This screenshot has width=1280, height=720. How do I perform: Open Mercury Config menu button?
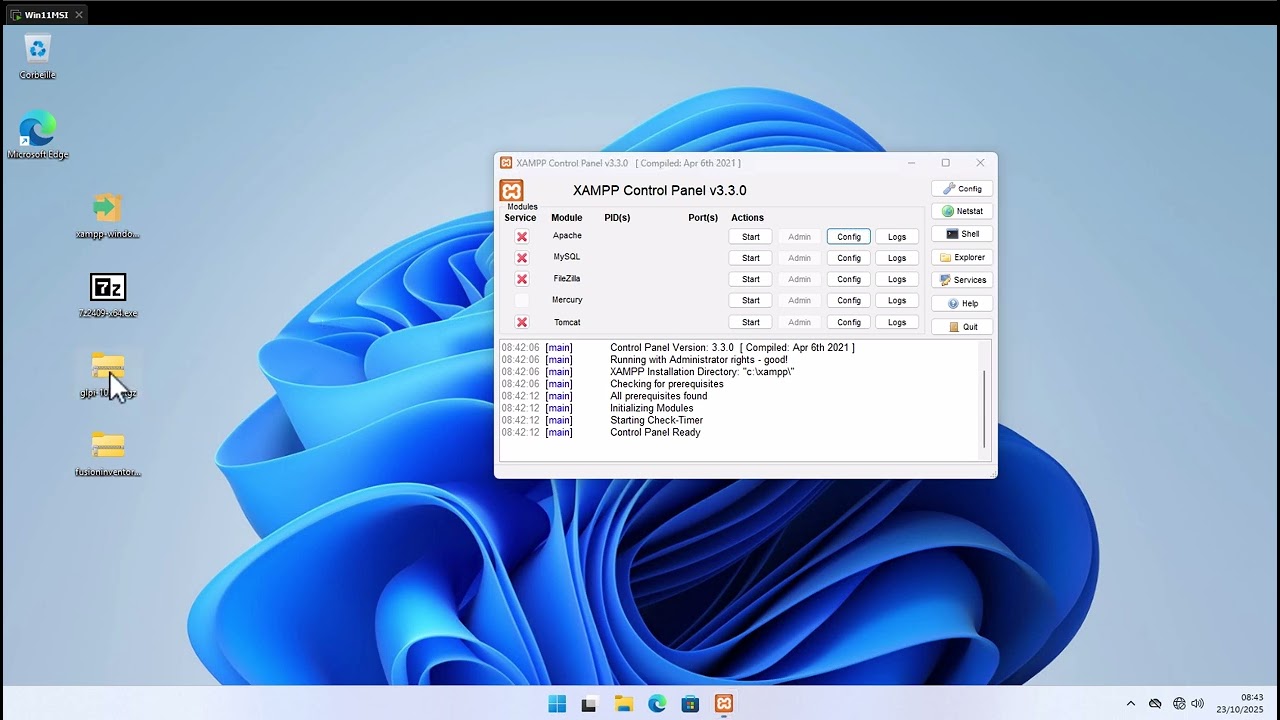[x=848, y=300]
